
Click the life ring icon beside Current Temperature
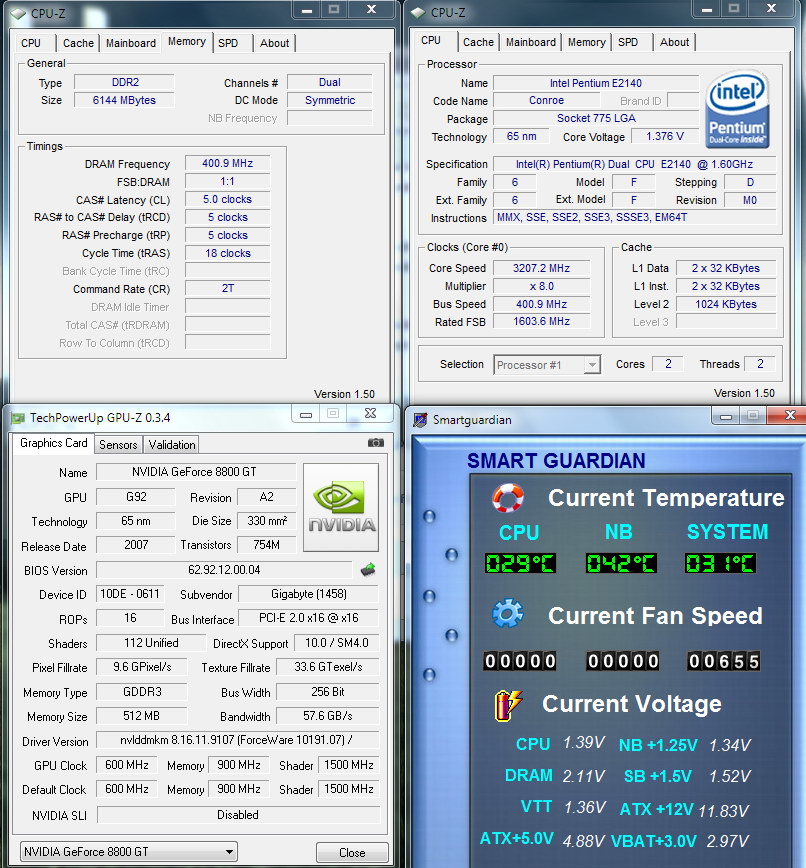click(x=508, y=497)
